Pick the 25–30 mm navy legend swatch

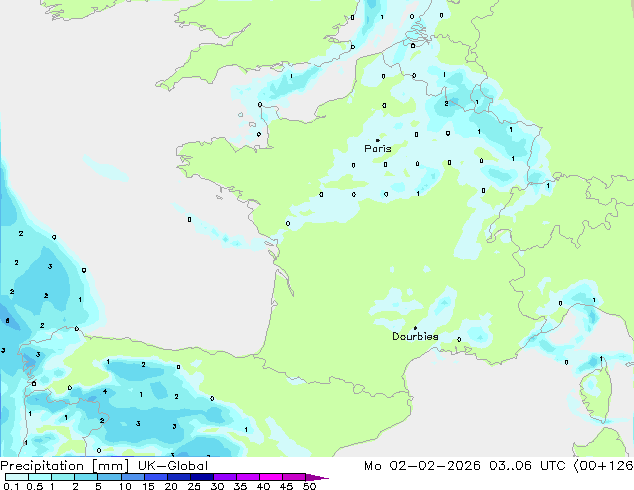click(201, 477)
